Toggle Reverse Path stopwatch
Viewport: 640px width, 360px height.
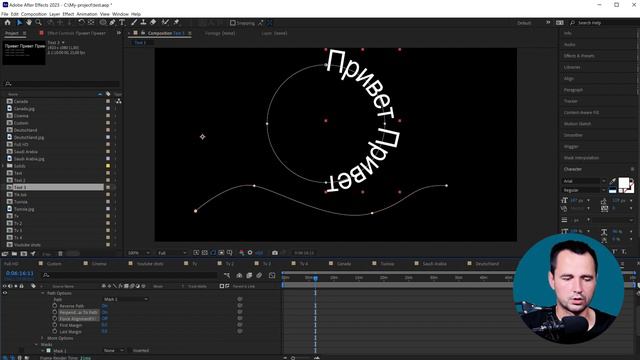pyautogui.click(x=55, y=306)
